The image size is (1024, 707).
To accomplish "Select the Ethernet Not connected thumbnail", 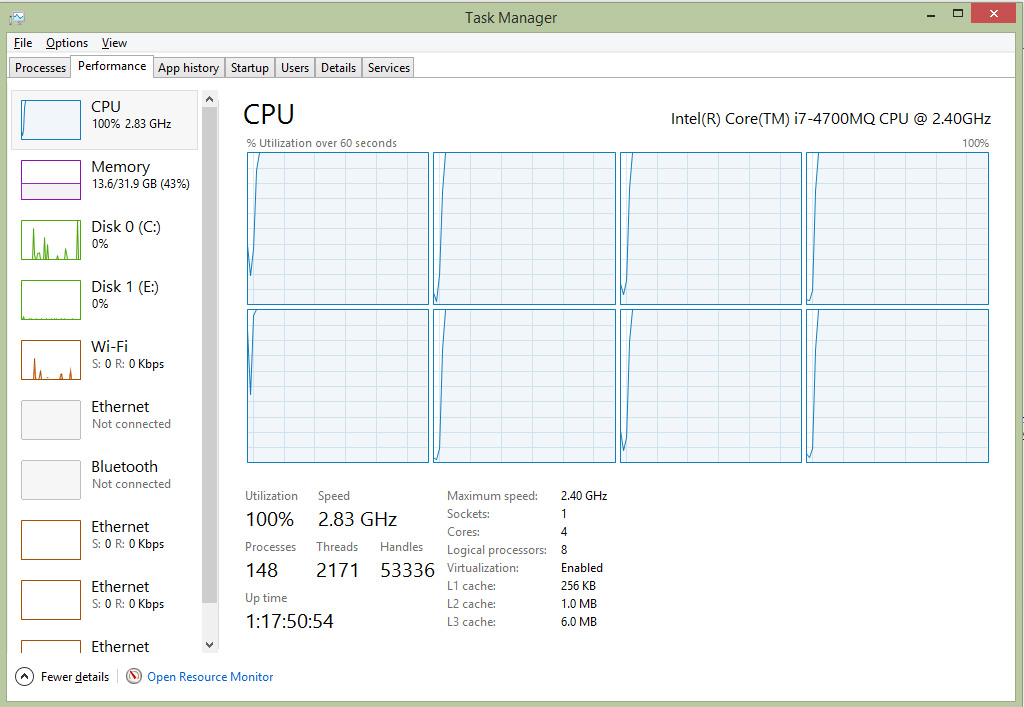I will (51, 420).
